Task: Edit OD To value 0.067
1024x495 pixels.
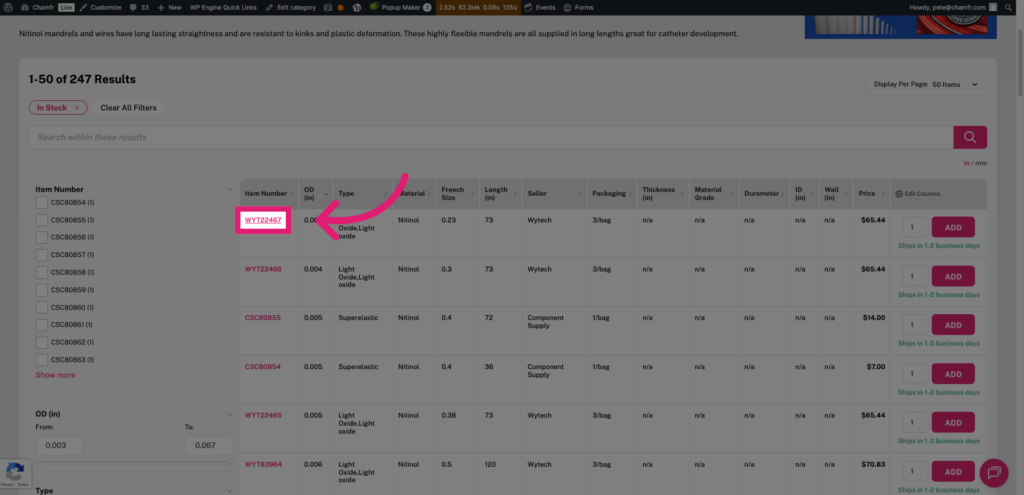Action: pos(209,445)
